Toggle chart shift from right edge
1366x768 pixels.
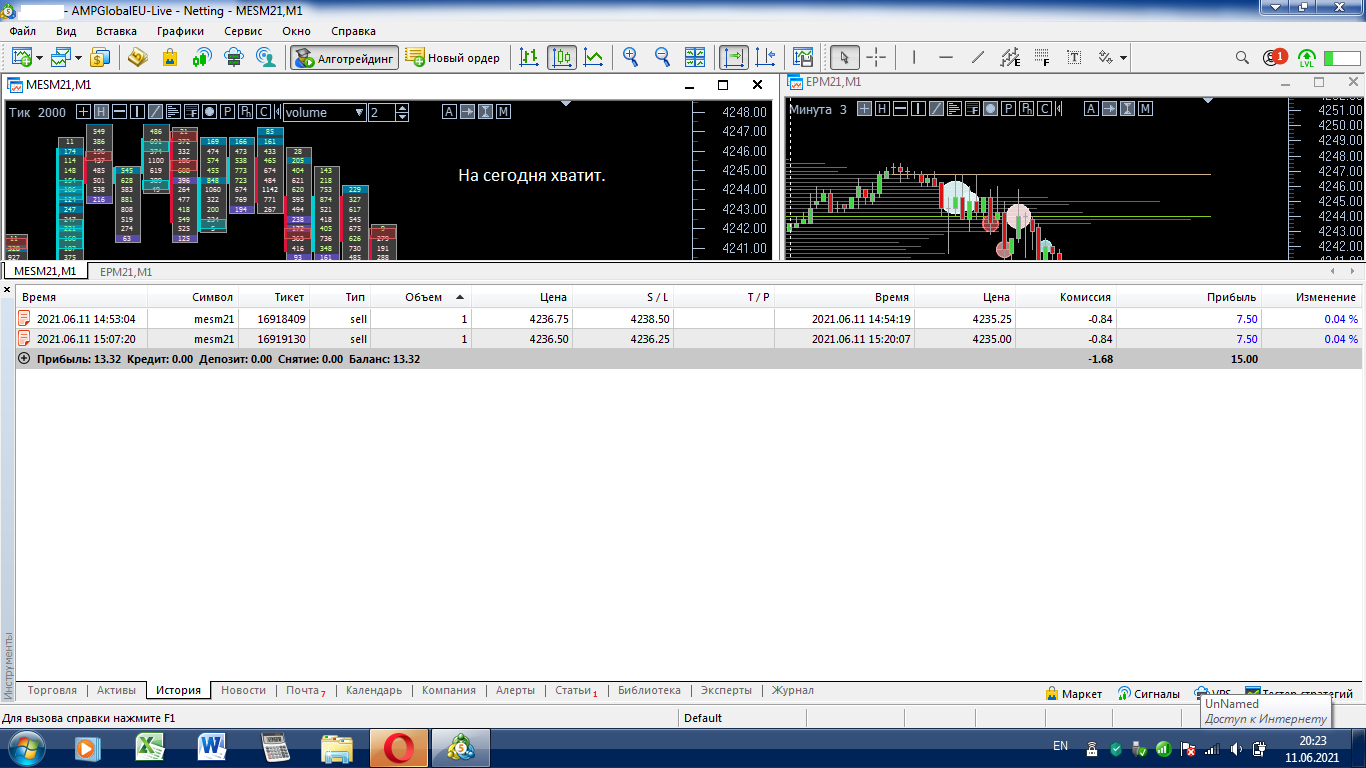[766, 57]
